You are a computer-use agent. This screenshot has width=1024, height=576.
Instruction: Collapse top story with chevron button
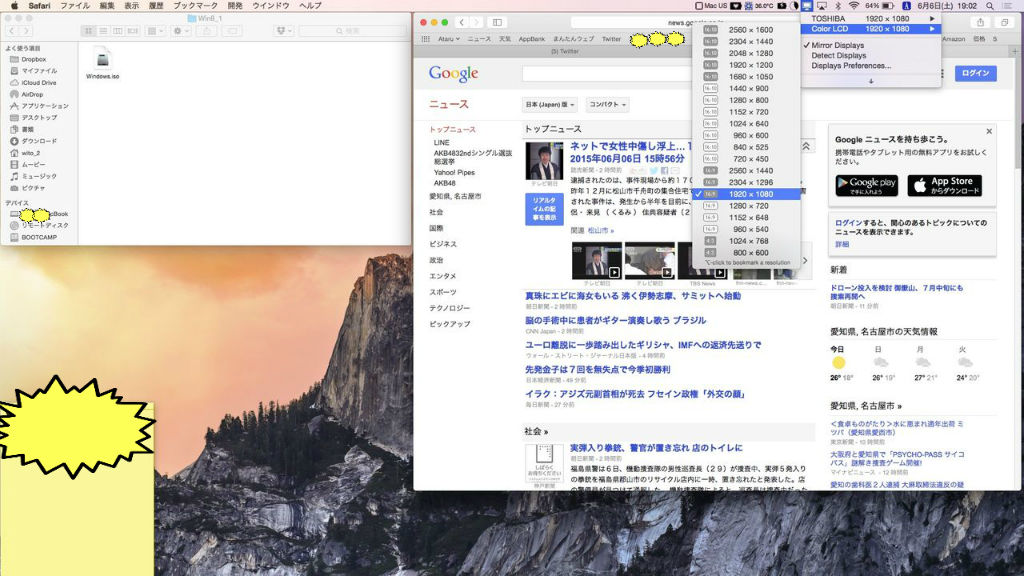pyautogui.click(x=806, y=147)
